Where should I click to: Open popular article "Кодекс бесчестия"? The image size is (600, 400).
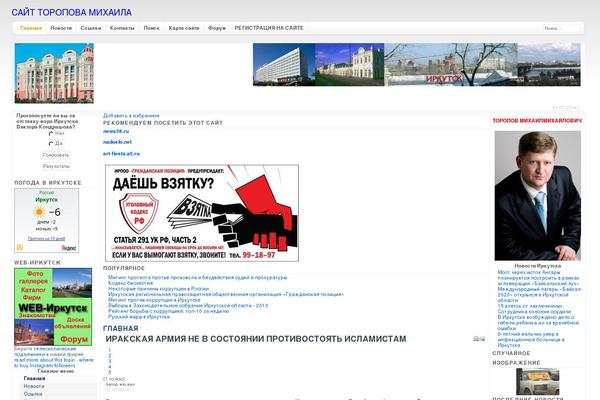(130, 283)
